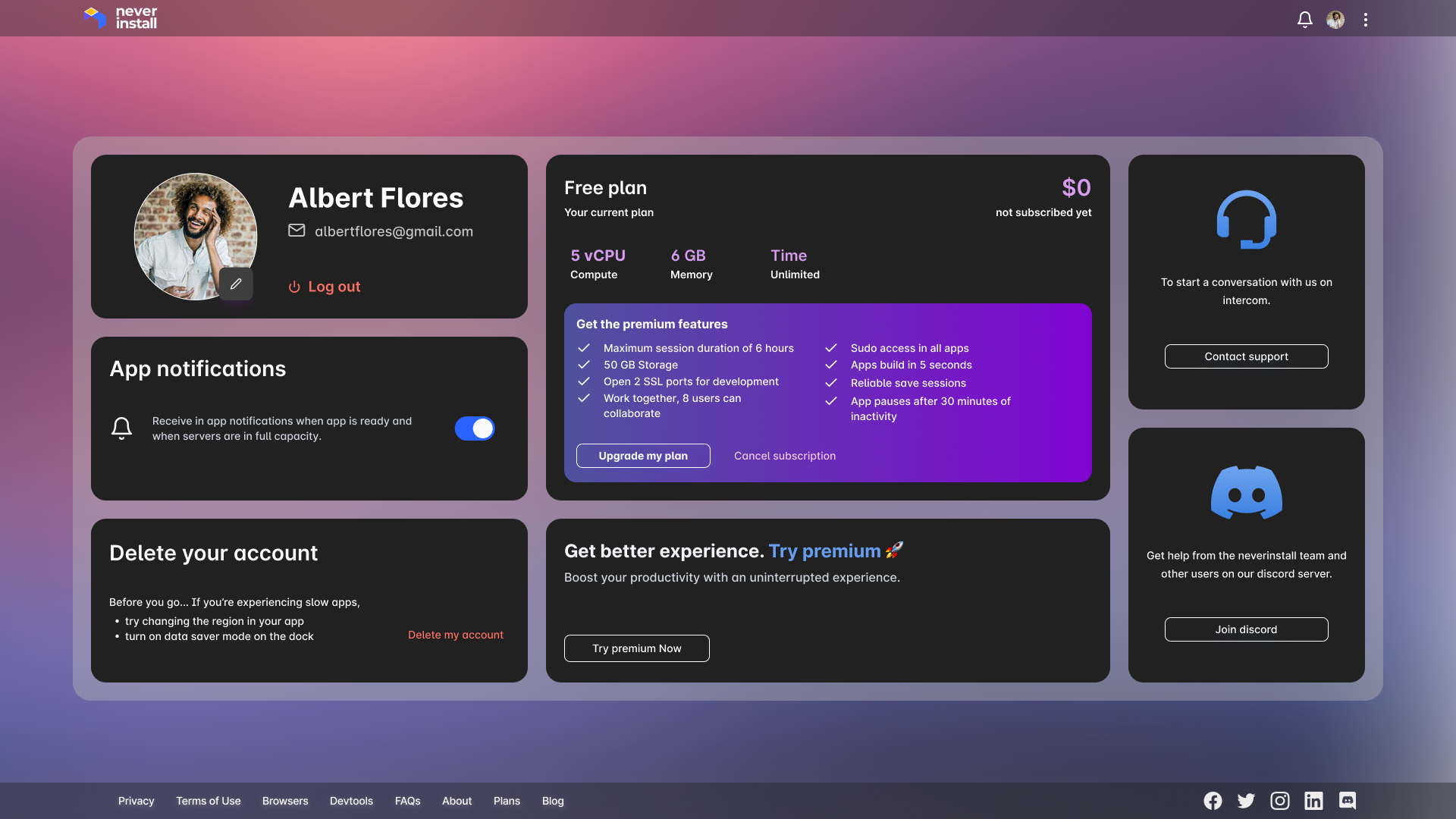
Task: Open the three-dot options menu
Action: (x=1366, y=20)
